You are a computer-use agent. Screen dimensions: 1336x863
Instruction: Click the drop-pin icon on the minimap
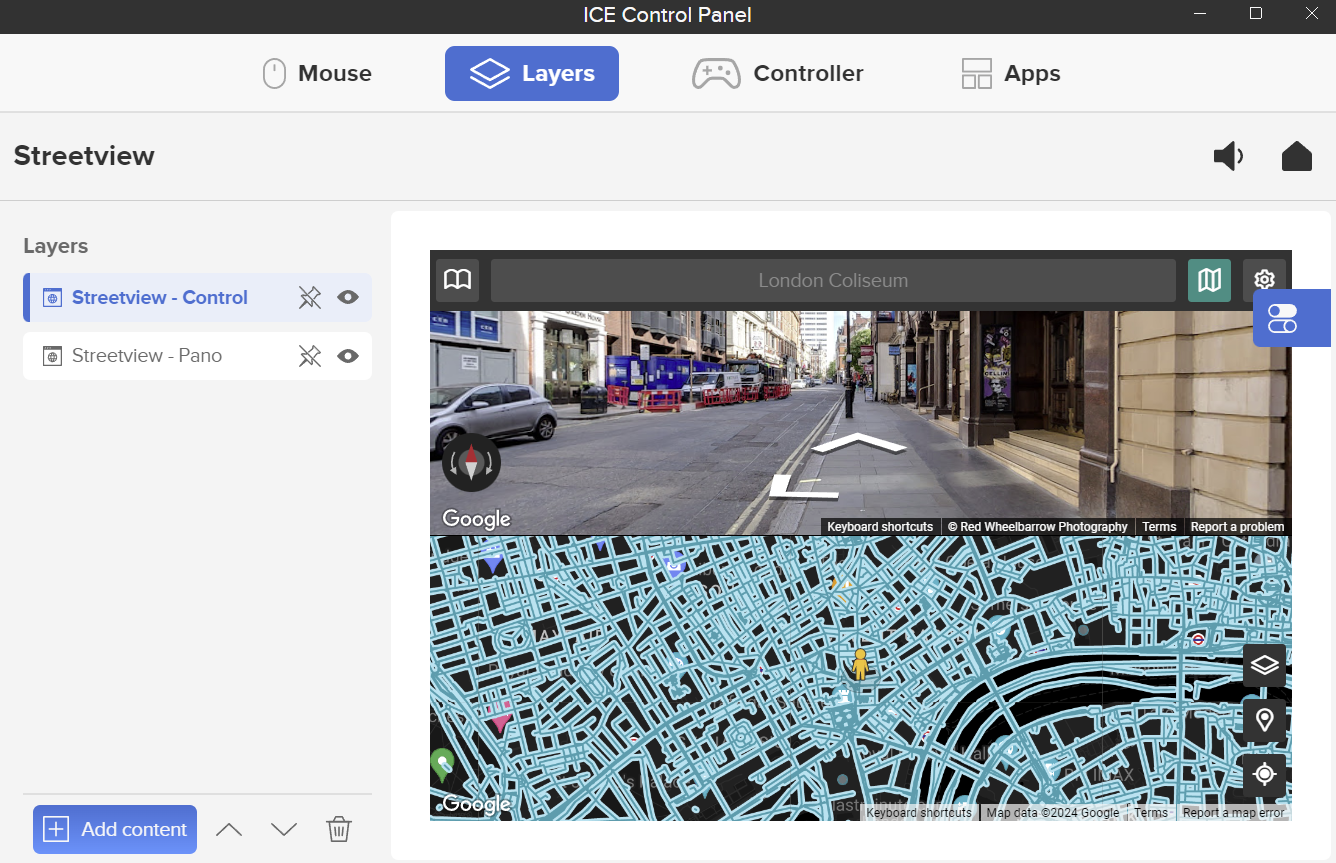click(x=1264, y=720)
